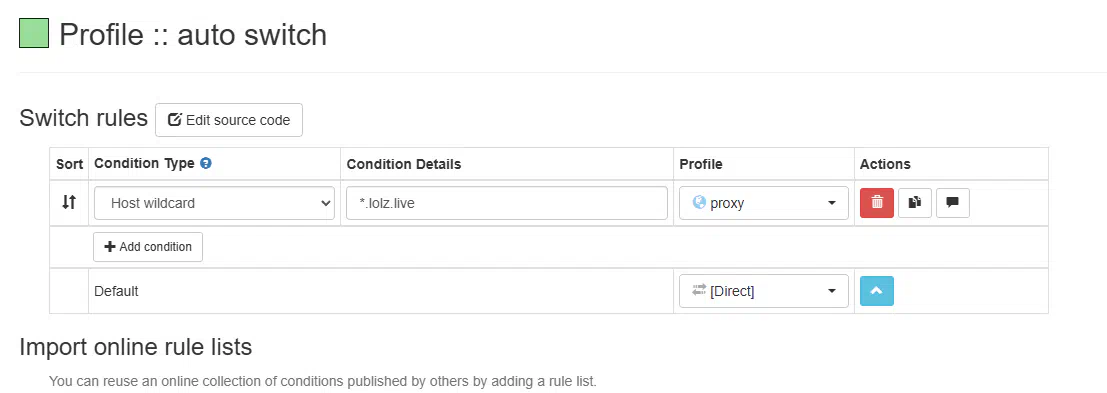Click the Edit source code button

tap(229, 120)
